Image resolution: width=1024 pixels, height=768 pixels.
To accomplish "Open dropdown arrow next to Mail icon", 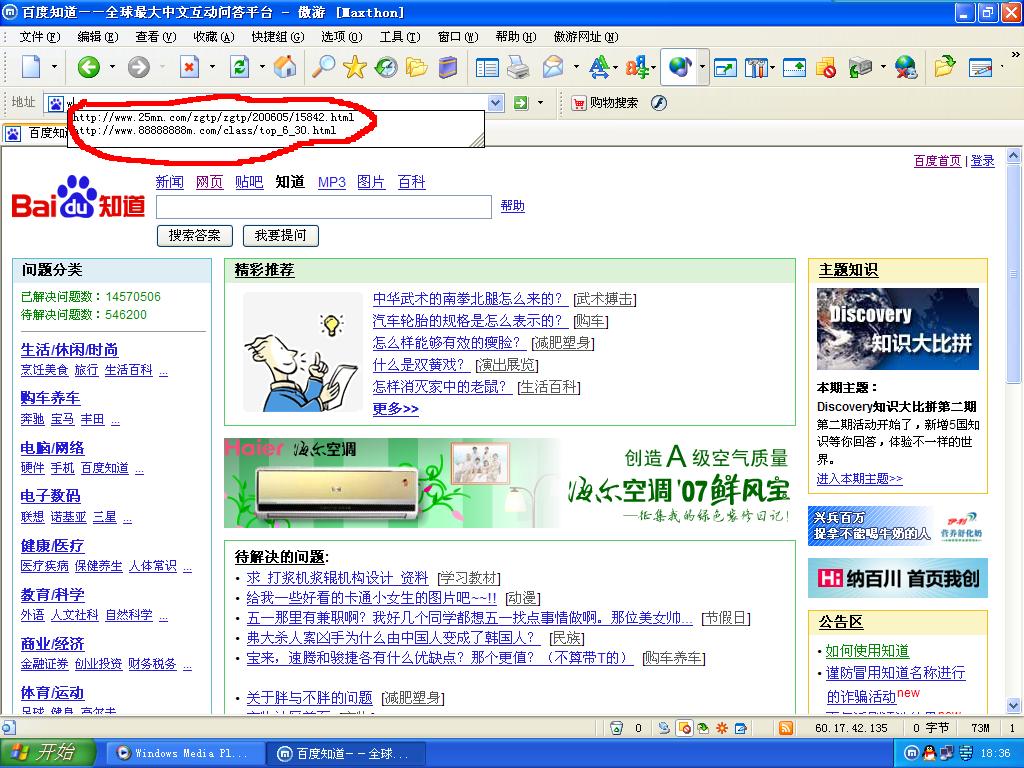I will point(576,67).
